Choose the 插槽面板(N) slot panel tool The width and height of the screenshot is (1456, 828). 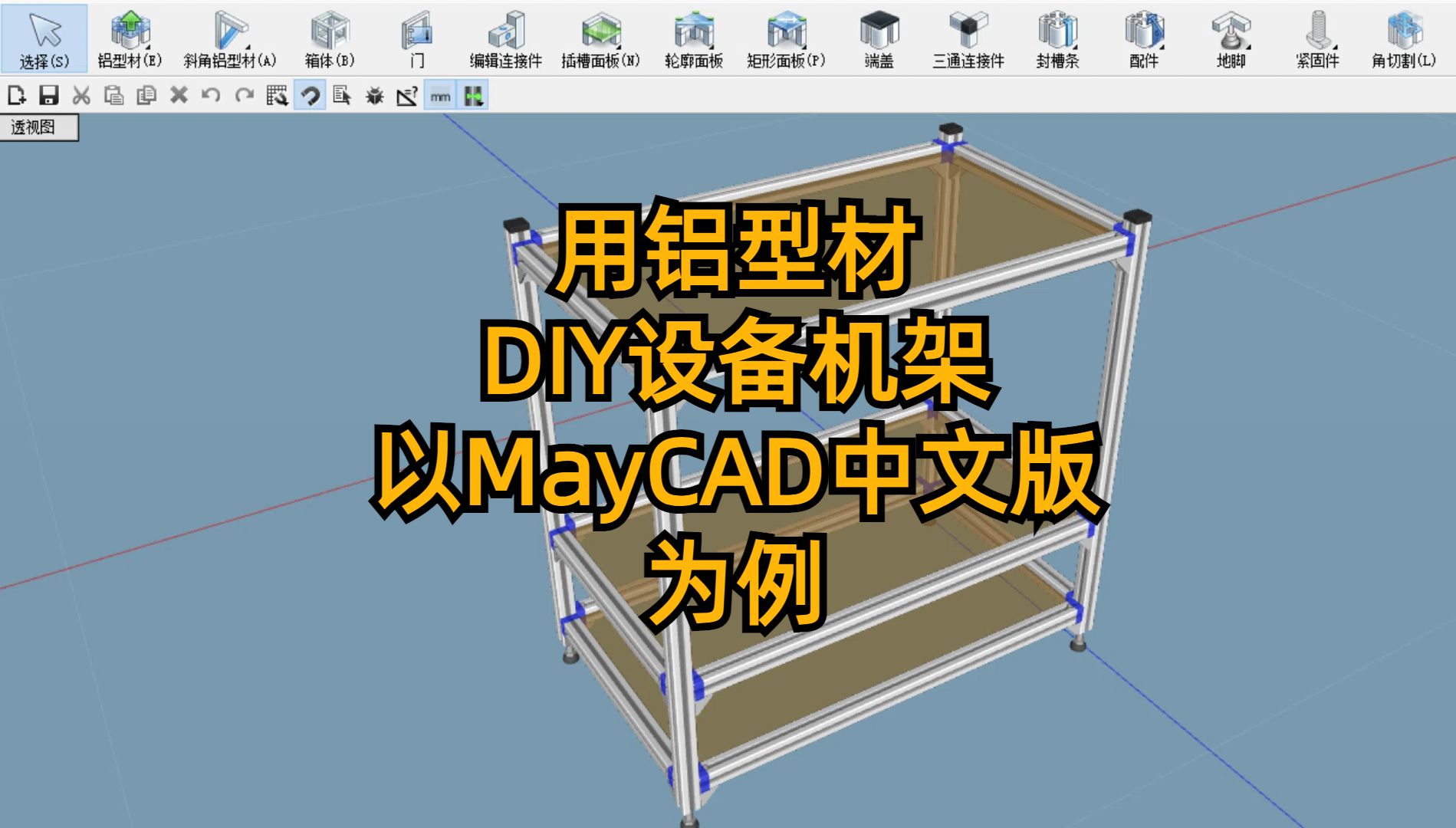(x=600, y=38)
